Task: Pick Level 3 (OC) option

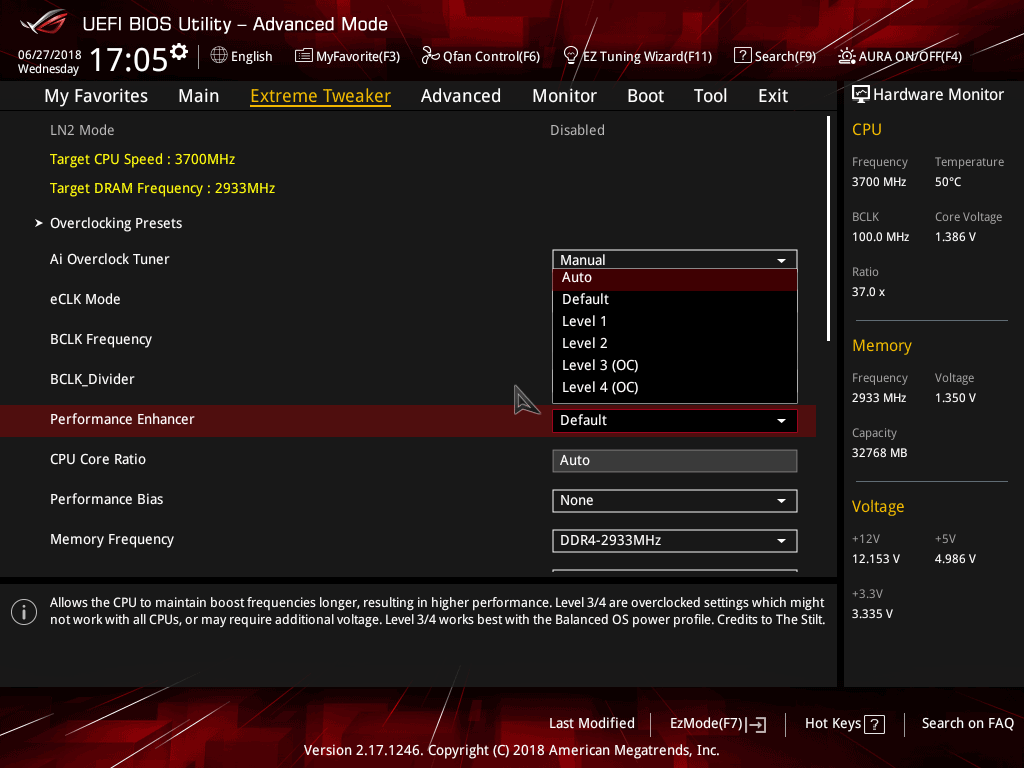Action: tap(675, 366)
